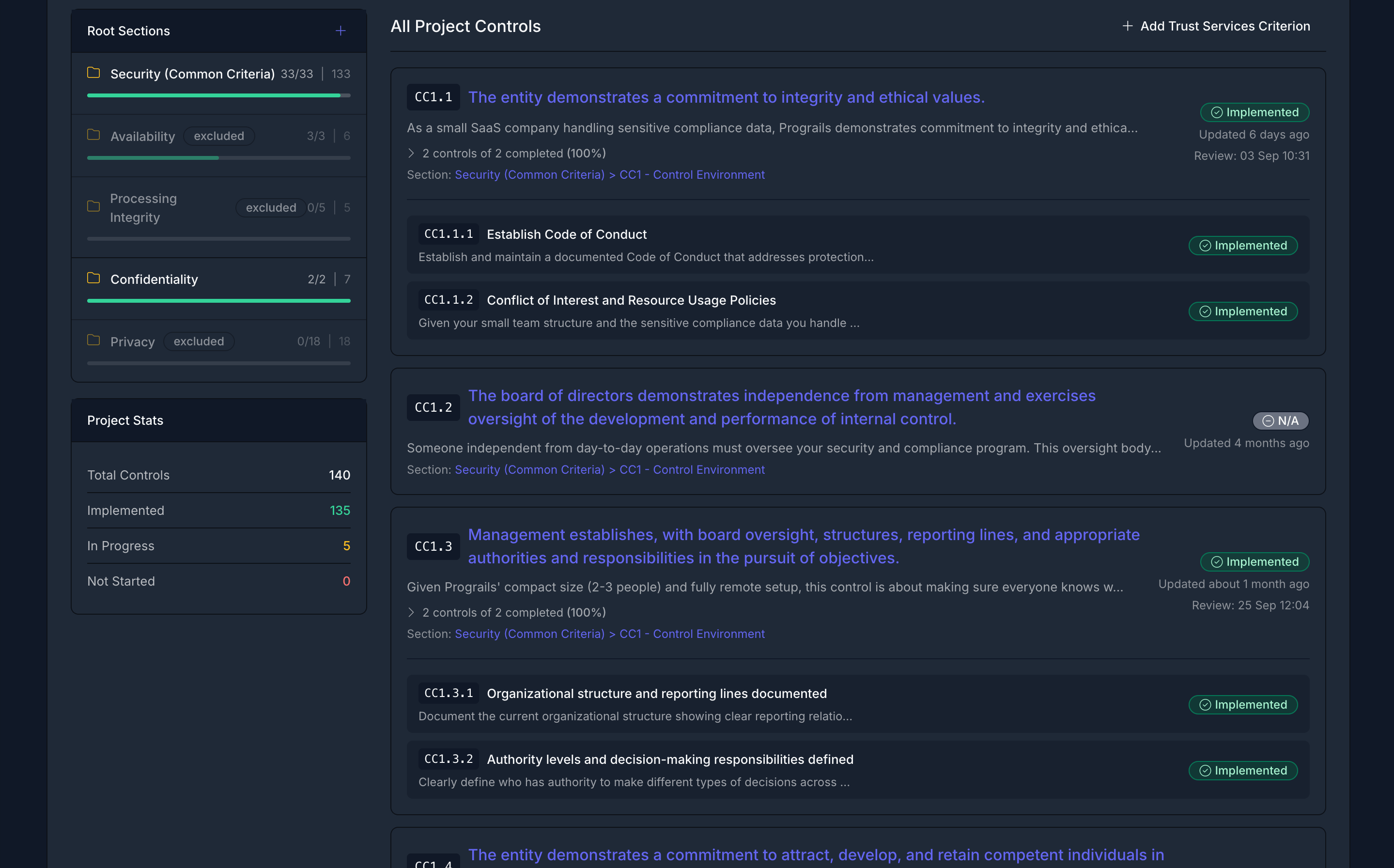The height and width of the screenshot is (868, 1394).
Task: Click the Processing Integrity progress bar
Action: click(218, 238)
